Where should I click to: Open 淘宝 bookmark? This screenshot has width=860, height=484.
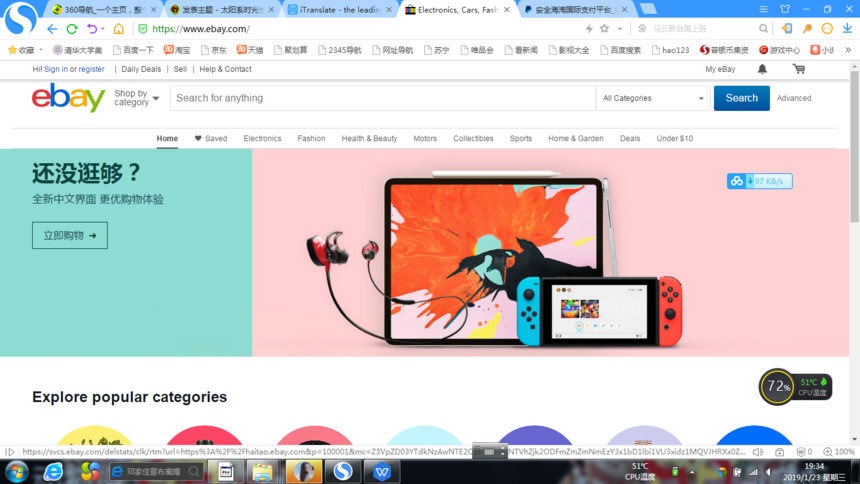click(177, 50)
